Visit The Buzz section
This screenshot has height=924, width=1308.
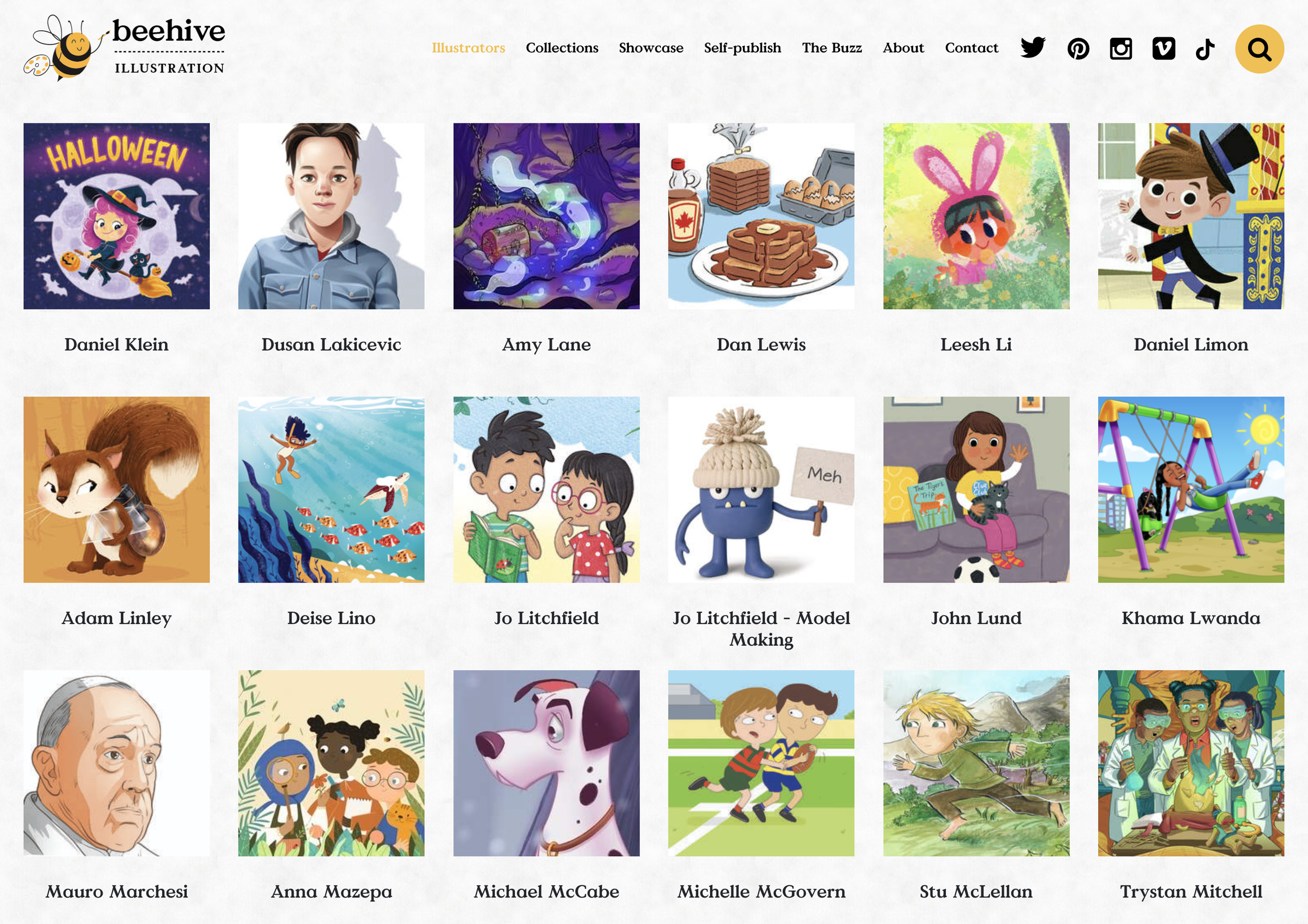pos(832,48)
